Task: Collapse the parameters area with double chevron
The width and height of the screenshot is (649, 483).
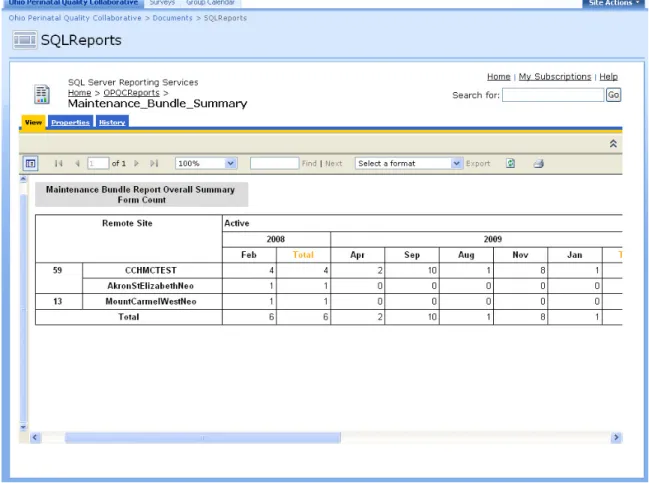Action: tap(613, 144)
